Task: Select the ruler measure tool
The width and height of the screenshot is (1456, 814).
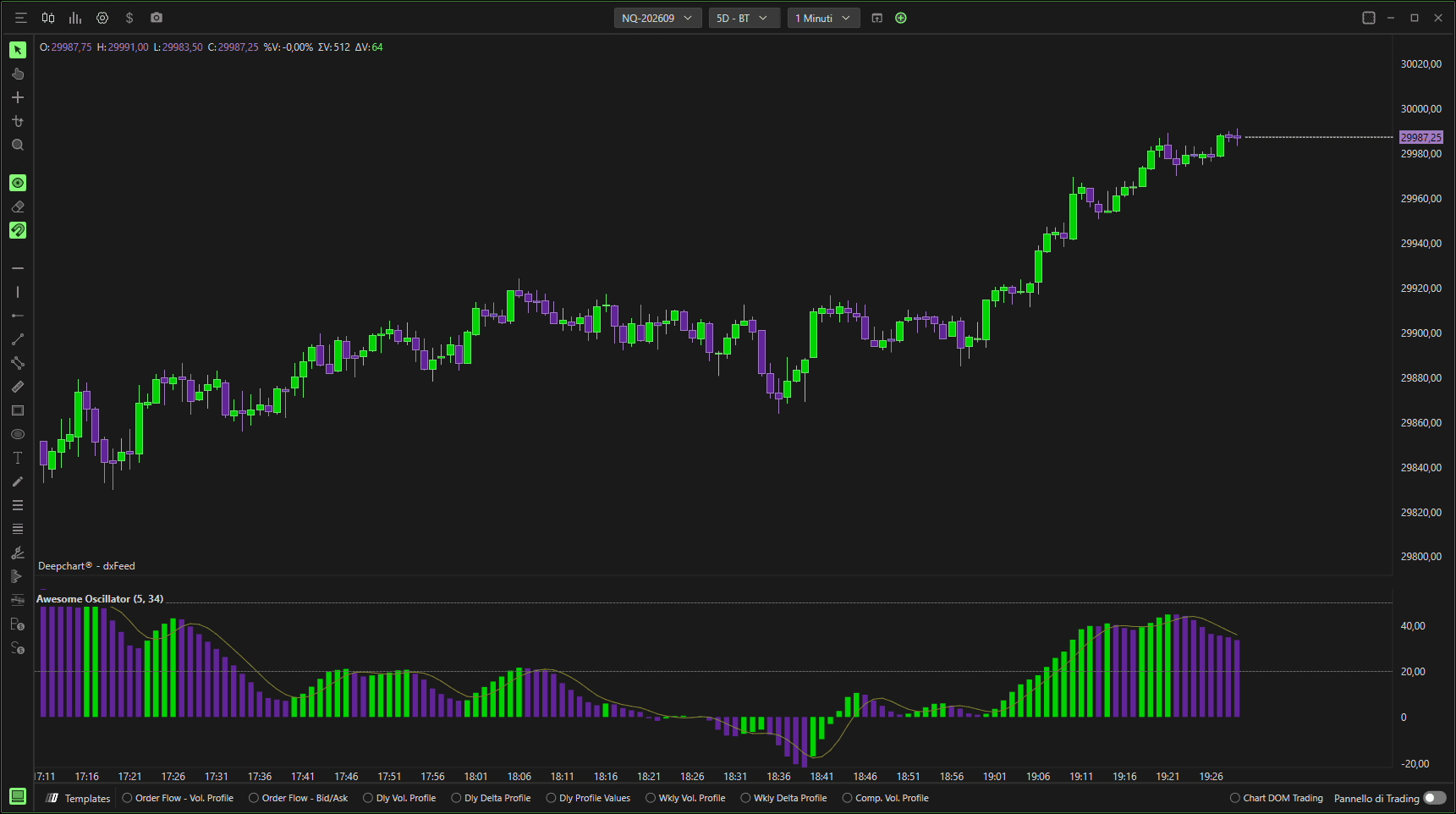Action: point(18,387)
